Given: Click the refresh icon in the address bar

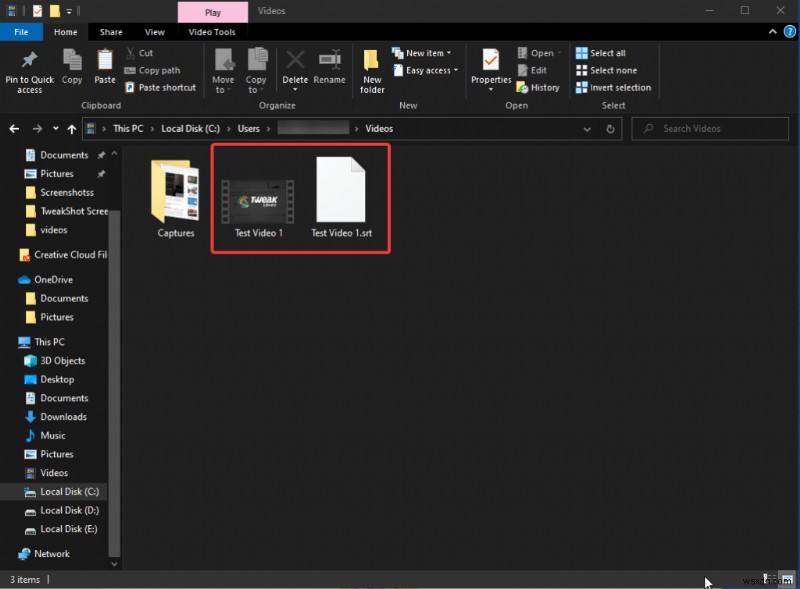Looking at the screenshot, I should (610, 128).
